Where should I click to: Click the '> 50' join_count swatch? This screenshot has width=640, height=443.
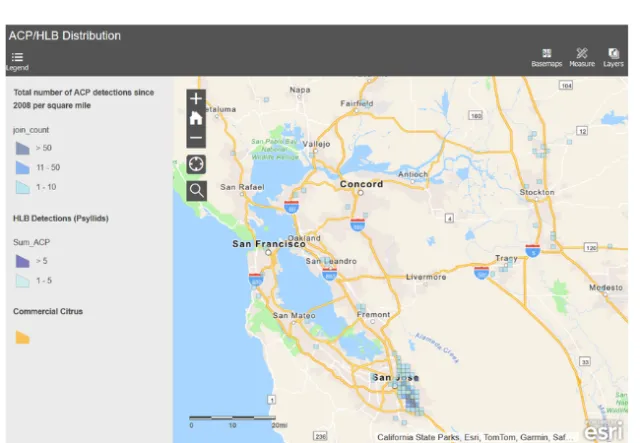pyautogui.click(x=22, y=147)
